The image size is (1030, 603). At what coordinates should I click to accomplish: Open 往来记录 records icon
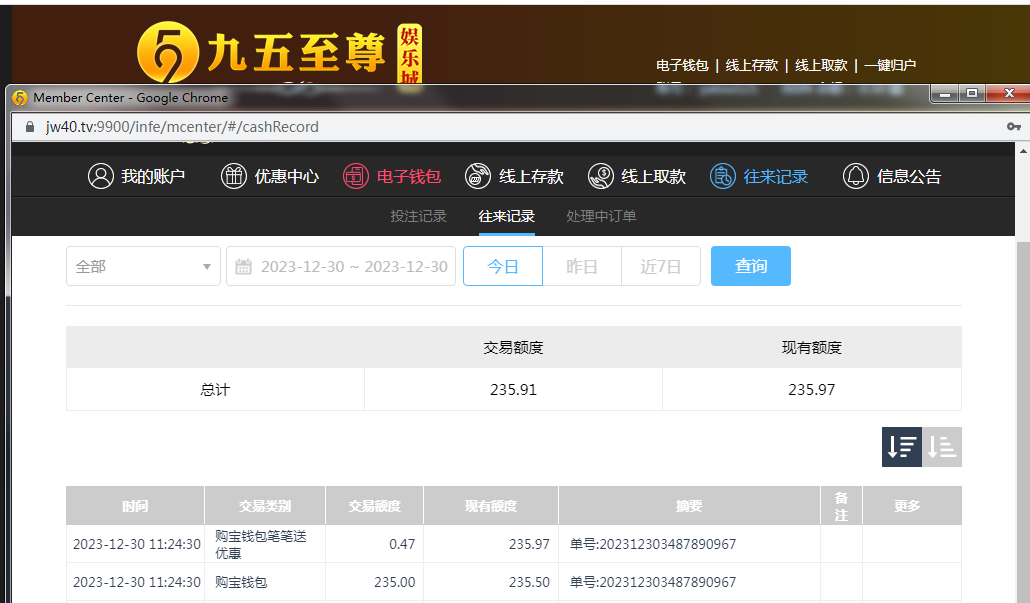(x=723, y=176)
